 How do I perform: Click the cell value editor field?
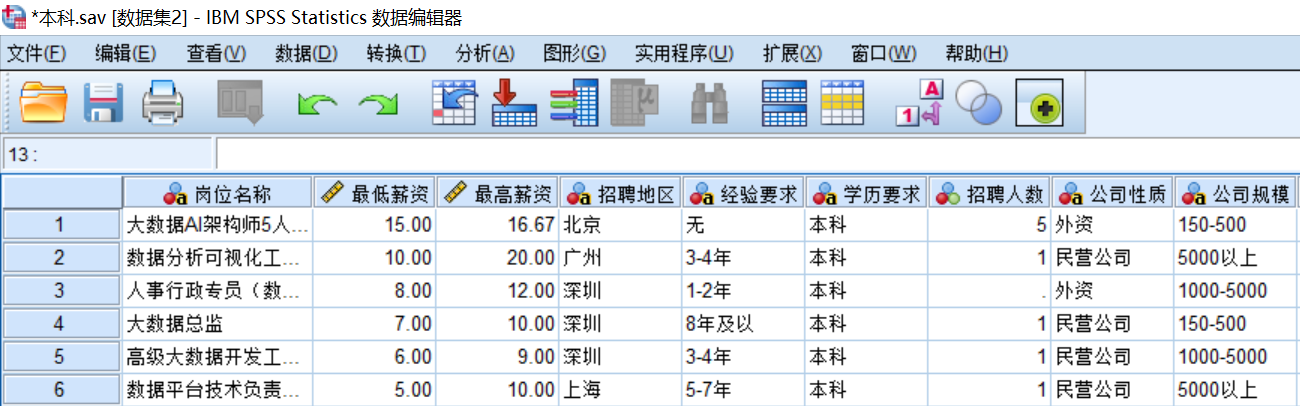757,154
